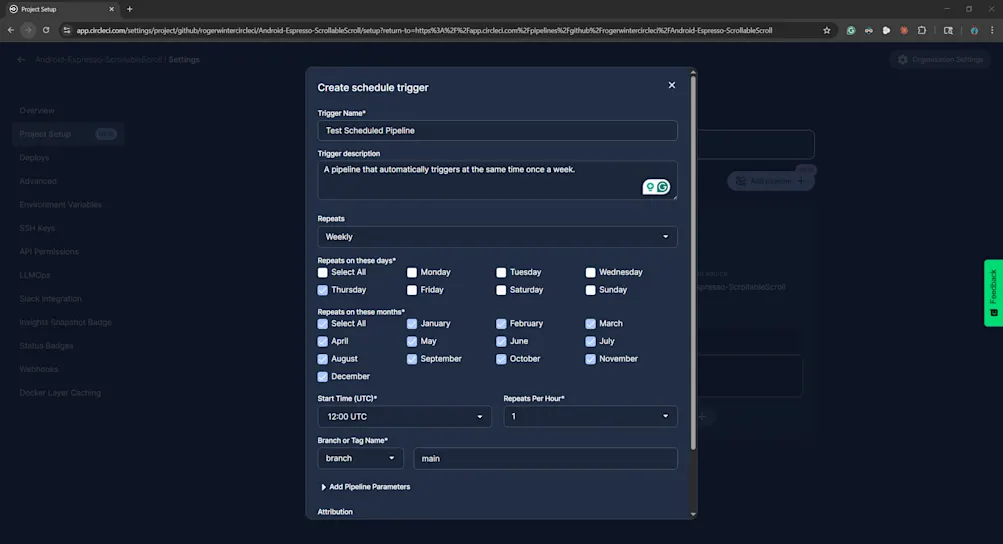Uncheck the July checkbox
This screenshot has width=1003, height=544.
[590, 342]
